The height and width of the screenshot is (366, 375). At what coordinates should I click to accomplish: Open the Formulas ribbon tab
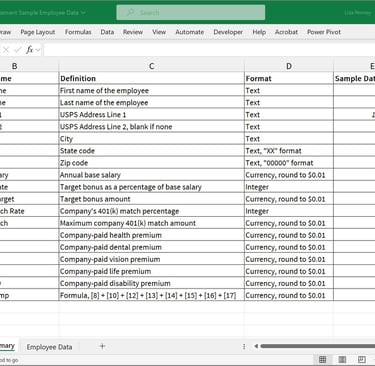coord(78,32)
